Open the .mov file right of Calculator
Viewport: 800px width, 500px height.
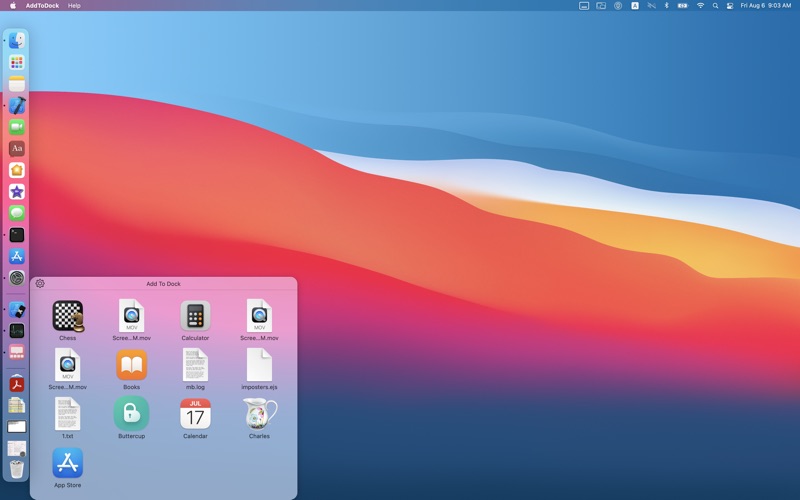(x=259, y=316)
